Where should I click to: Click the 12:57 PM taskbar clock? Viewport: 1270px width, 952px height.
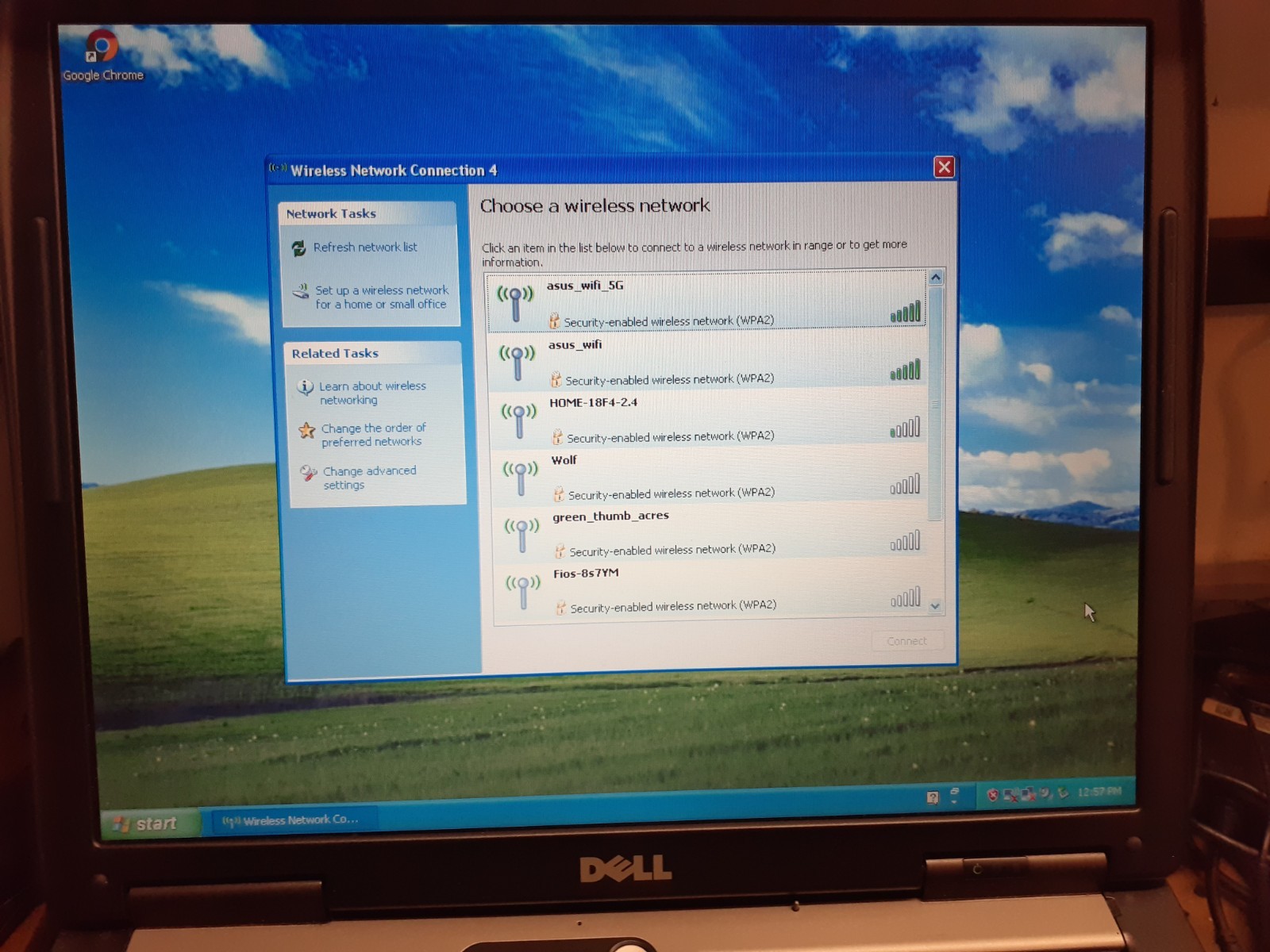click(x=1099, y=791)
